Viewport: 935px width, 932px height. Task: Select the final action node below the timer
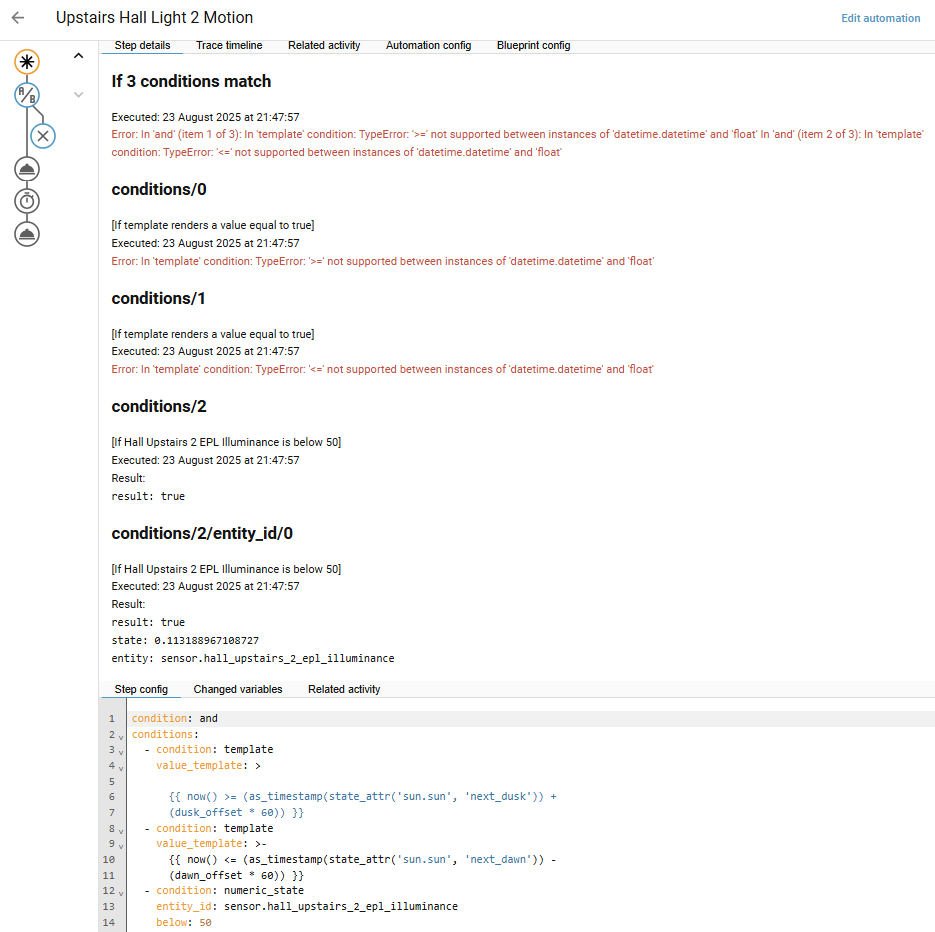pos(27,234)
